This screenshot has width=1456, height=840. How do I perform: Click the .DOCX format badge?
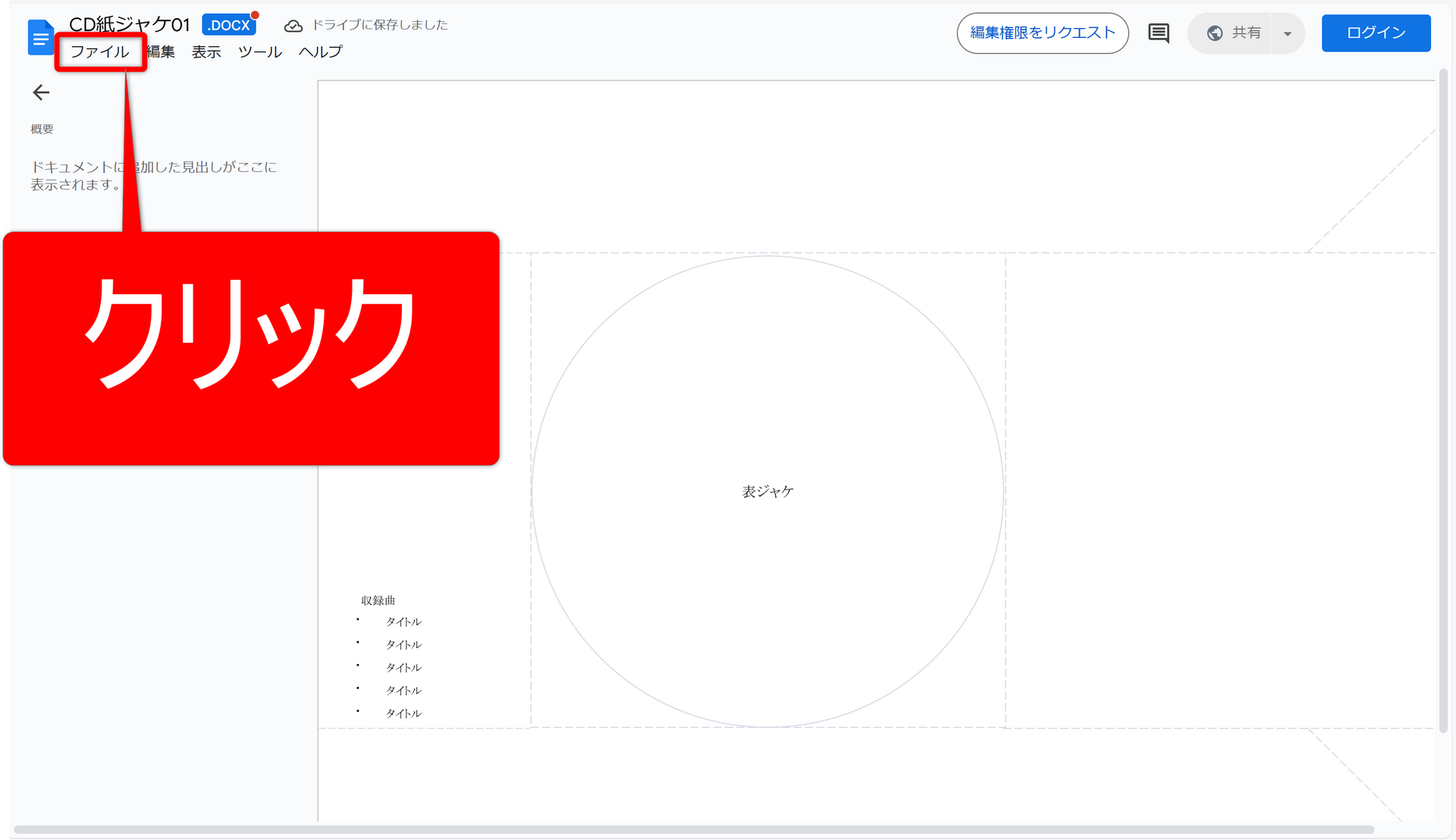point(229,25)
